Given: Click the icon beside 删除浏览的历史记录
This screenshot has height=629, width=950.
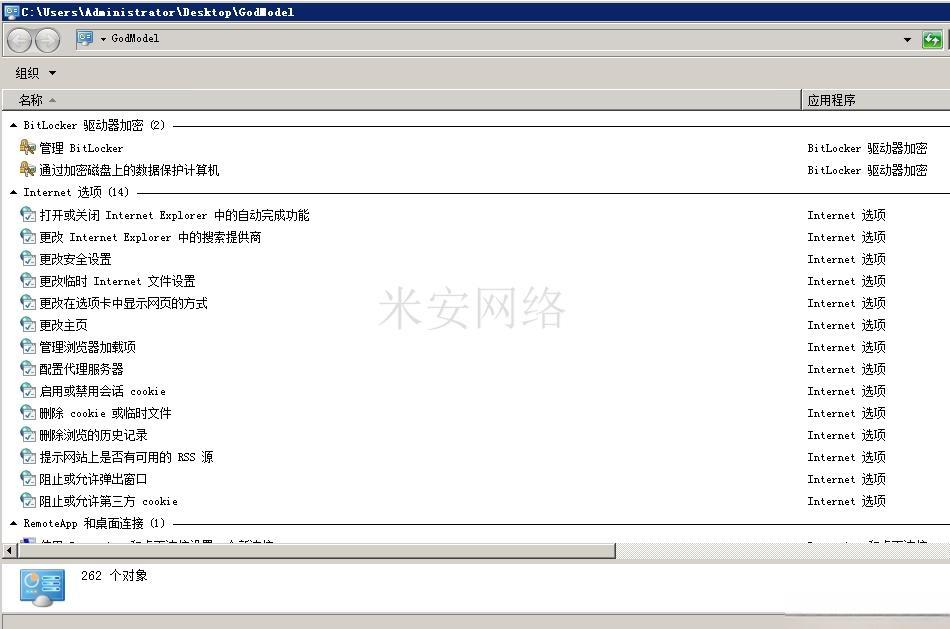Looking at the screenshot, I should tap(28, 434).
